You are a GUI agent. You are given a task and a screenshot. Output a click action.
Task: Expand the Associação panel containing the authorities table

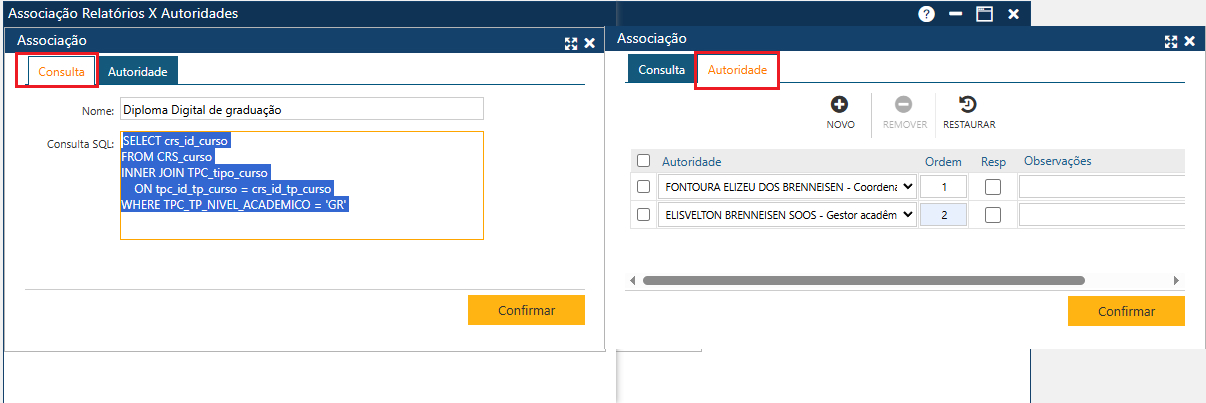tap(1171, 41)
